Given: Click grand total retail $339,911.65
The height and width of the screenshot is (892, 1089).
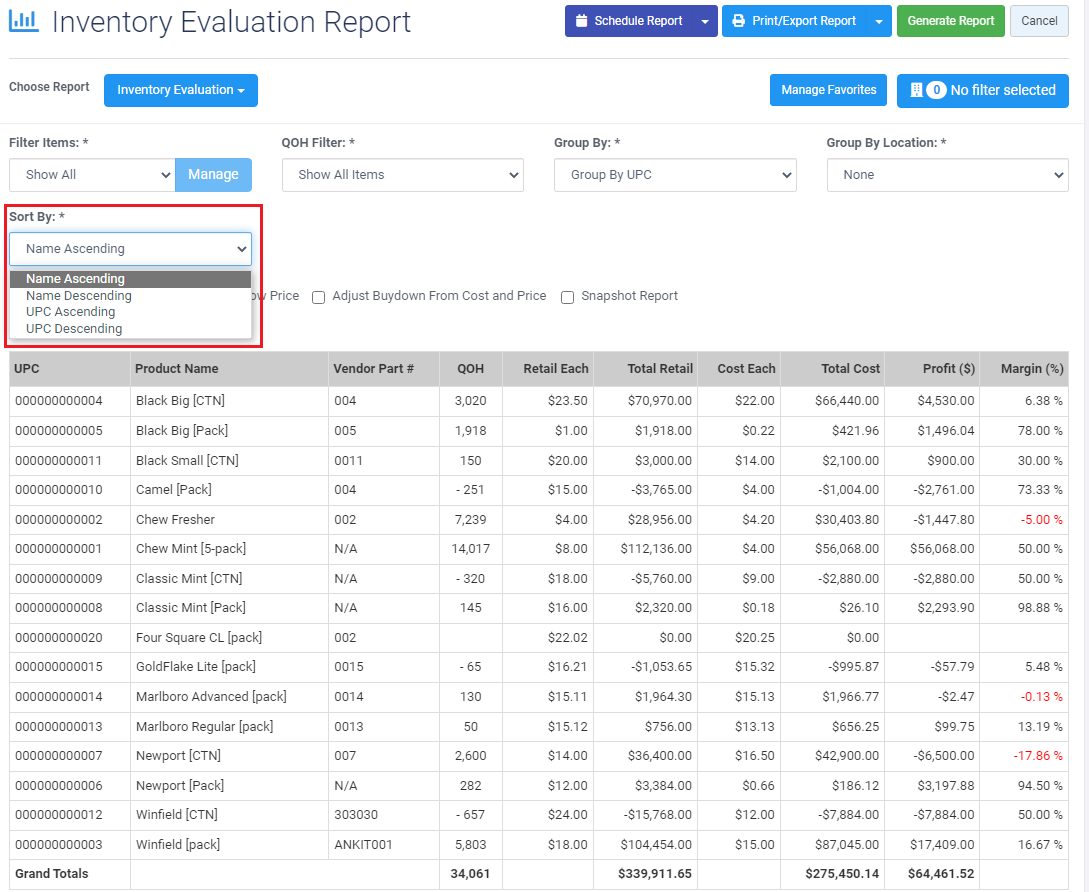Looking at the screenshot, I should 655,874.
